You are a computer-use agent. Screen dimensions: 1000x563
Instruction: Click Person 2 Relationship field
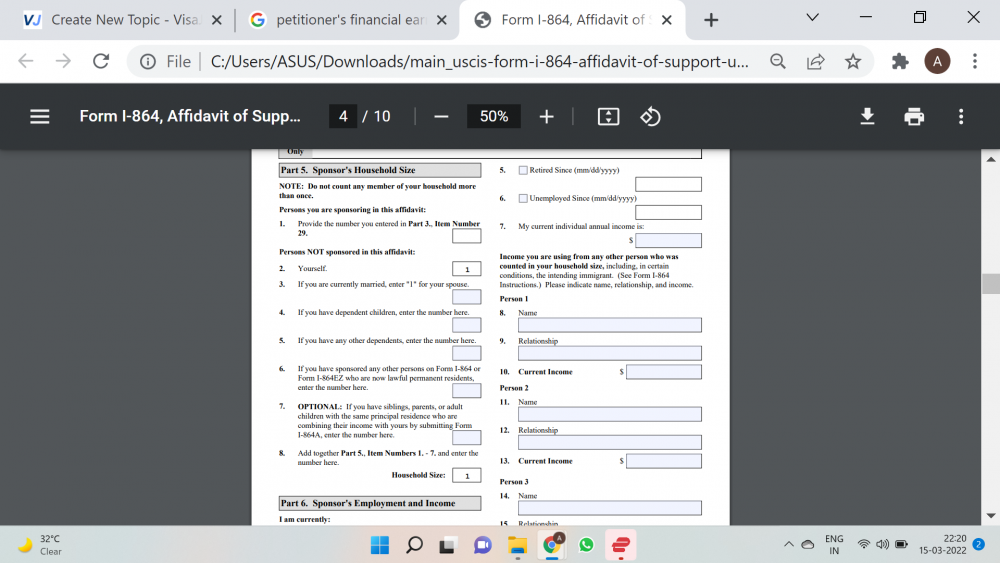coord(610,442)
